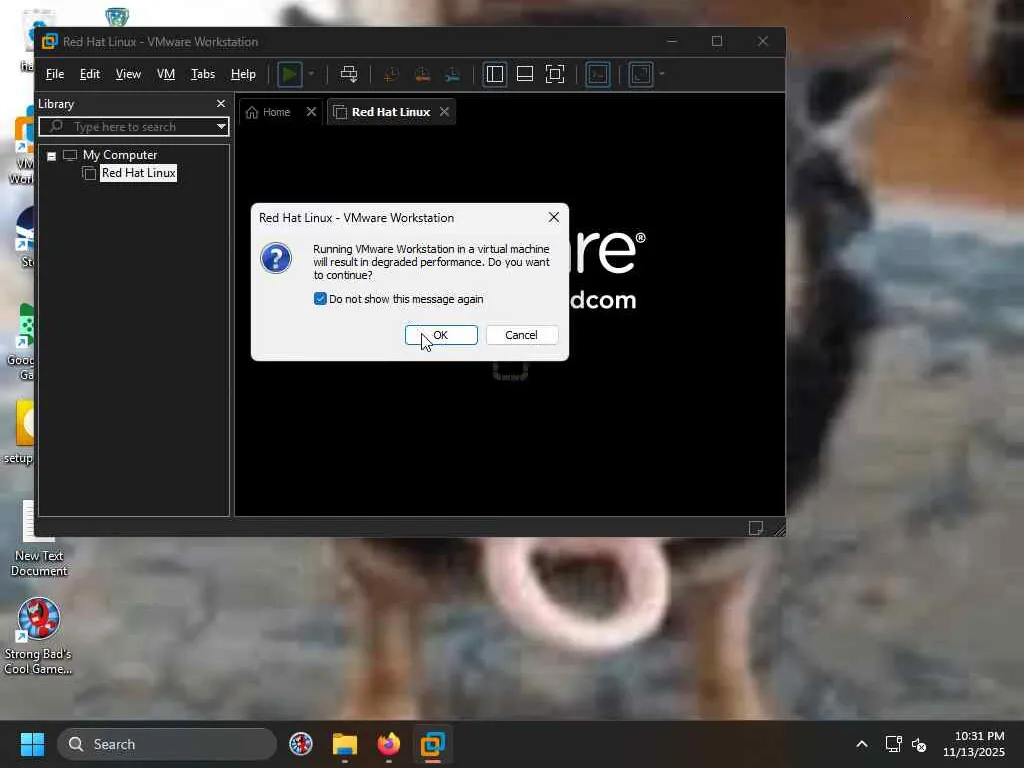This screenshot has width=1024, height=768.
Task: Open the VM menu
Action: click(x=166, y=74)
